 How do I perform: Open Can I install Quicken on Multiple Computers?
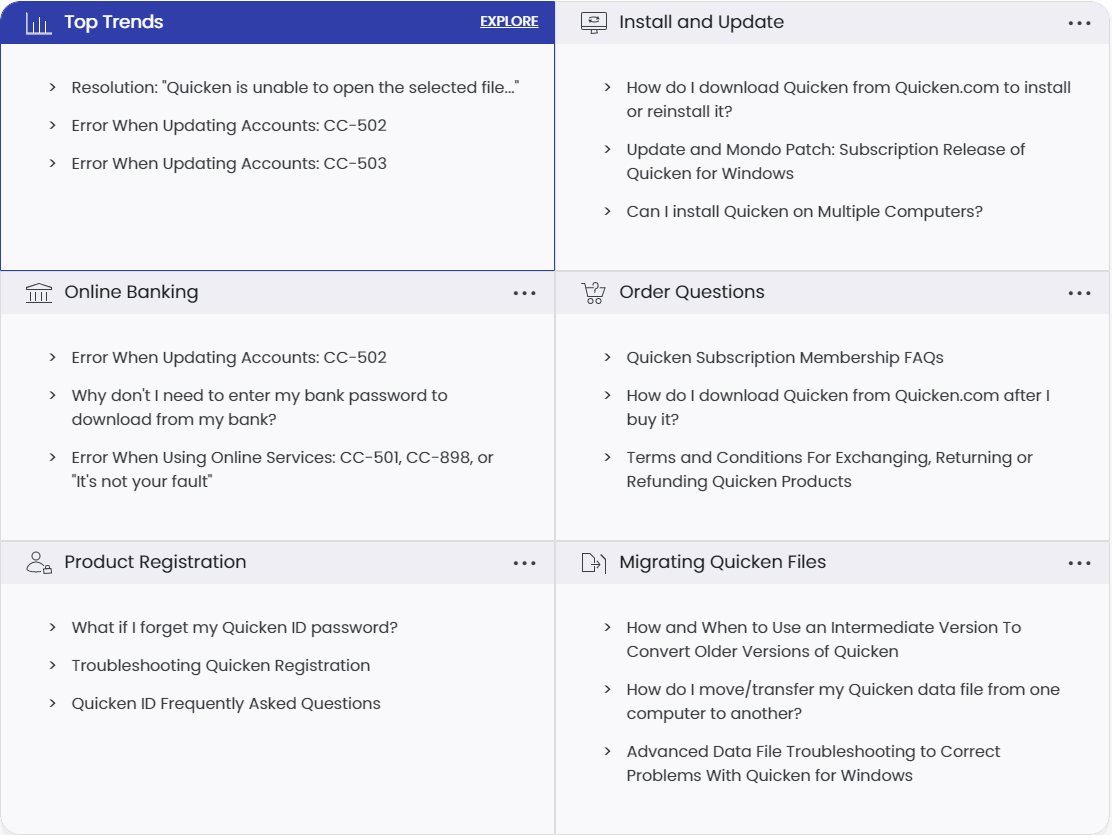click(x=804, y=212)
